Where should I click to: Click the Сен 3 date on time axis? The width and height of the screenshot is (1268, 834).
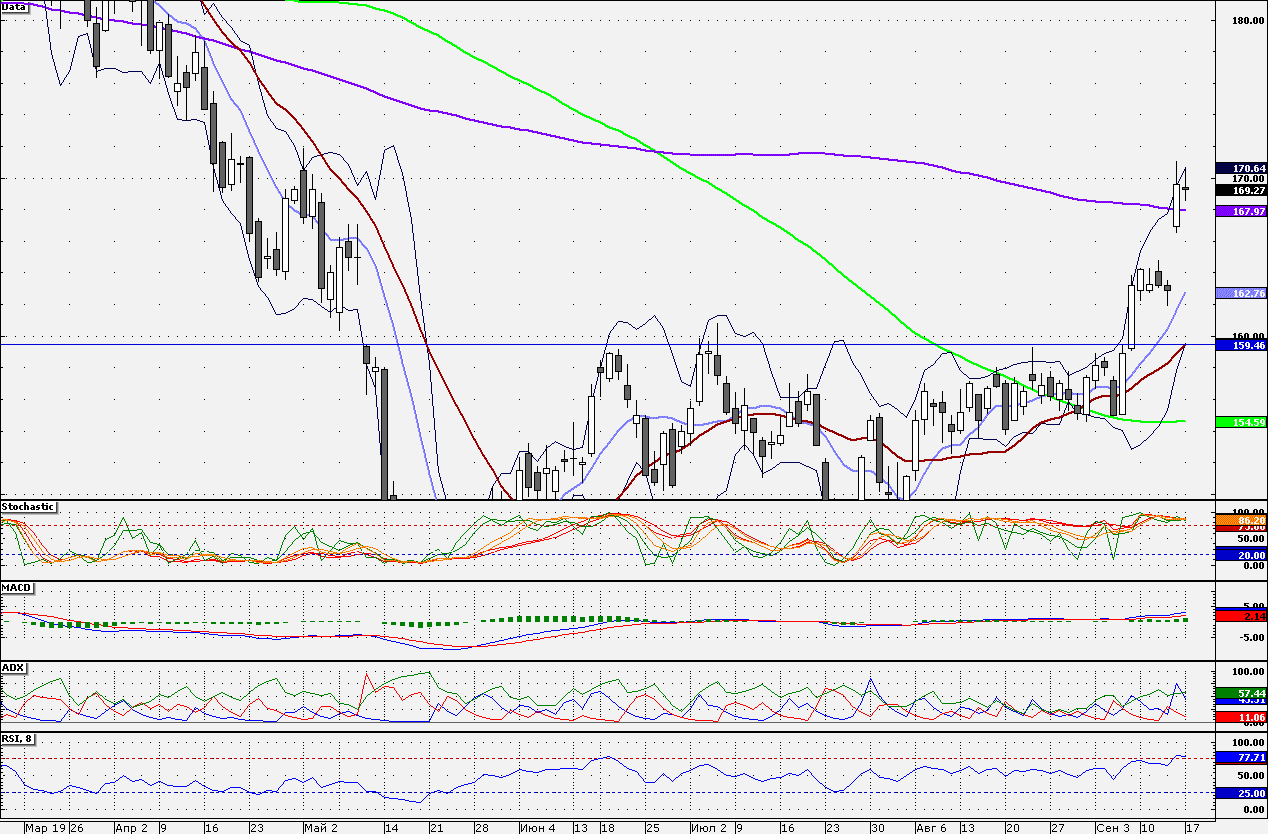1113,828
